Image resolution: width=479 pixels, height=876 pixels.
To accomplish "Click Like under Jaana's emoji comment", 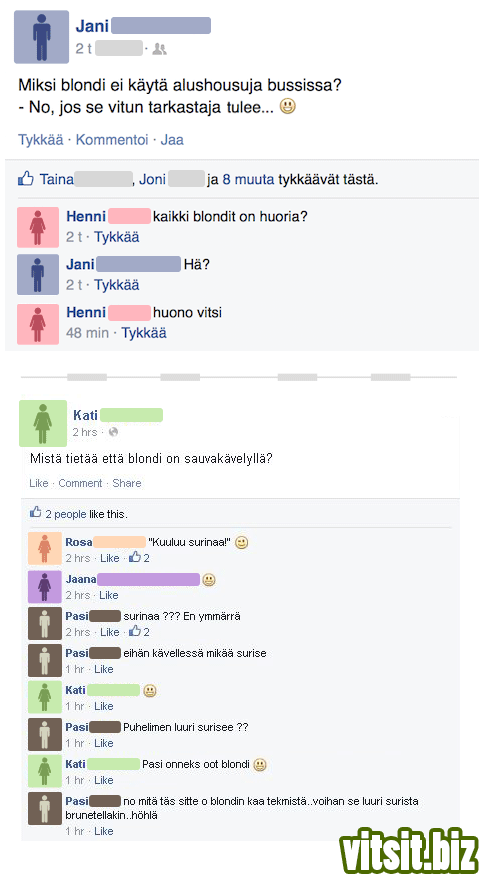I will [109, 595].
